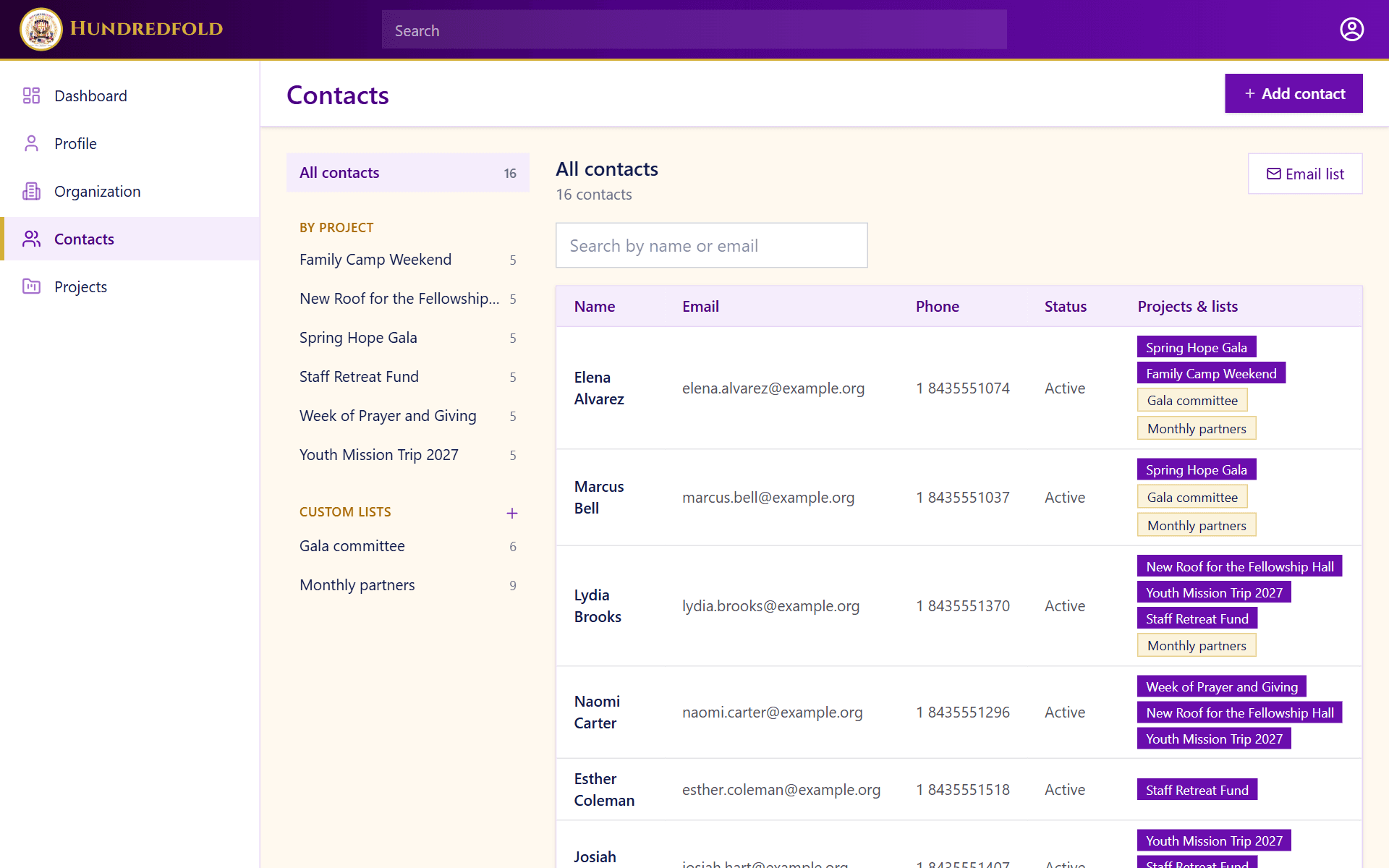Click the top global Search field
The height and width of the screenshot is (868, 1389).
694,30
